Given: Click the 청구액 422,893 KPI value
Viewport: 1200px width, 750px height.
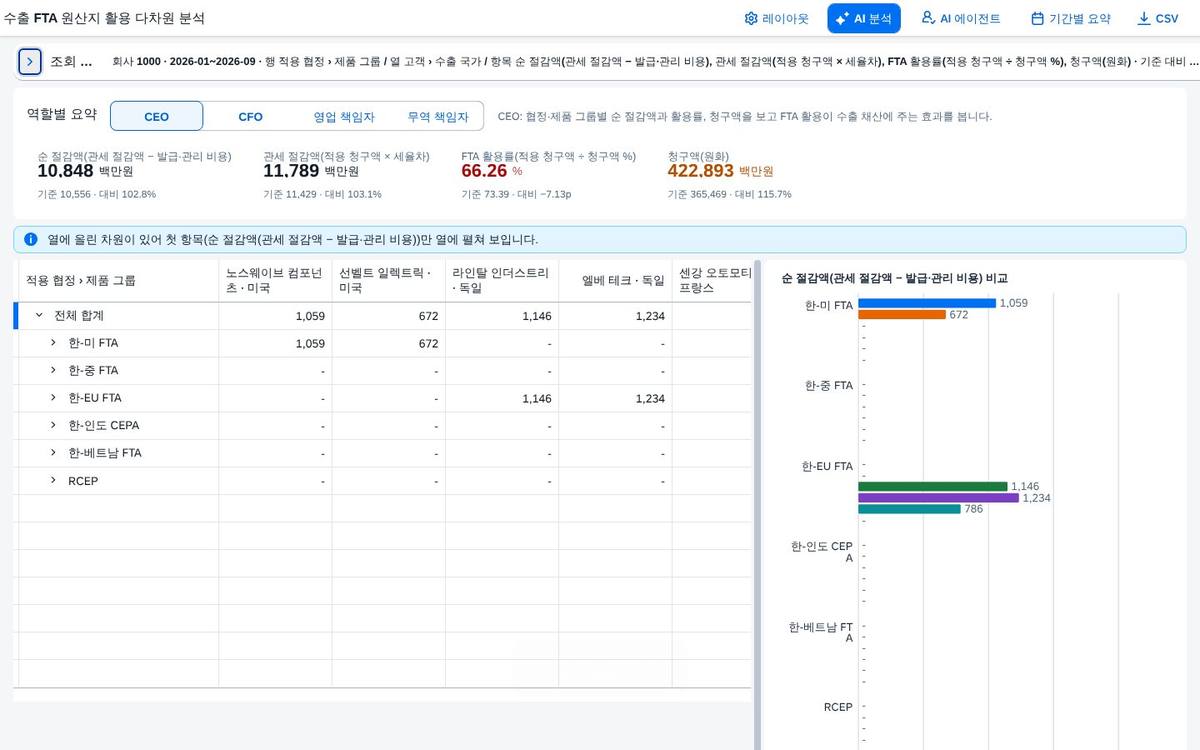Looking at the screenshot, I should tap(701, 171).
